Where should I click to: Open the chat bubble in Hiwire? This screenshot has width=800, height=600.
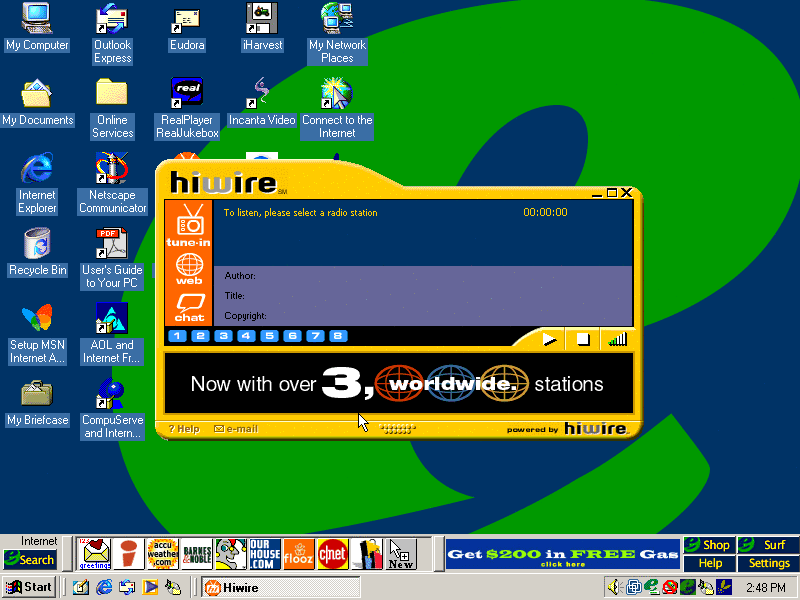189,307
